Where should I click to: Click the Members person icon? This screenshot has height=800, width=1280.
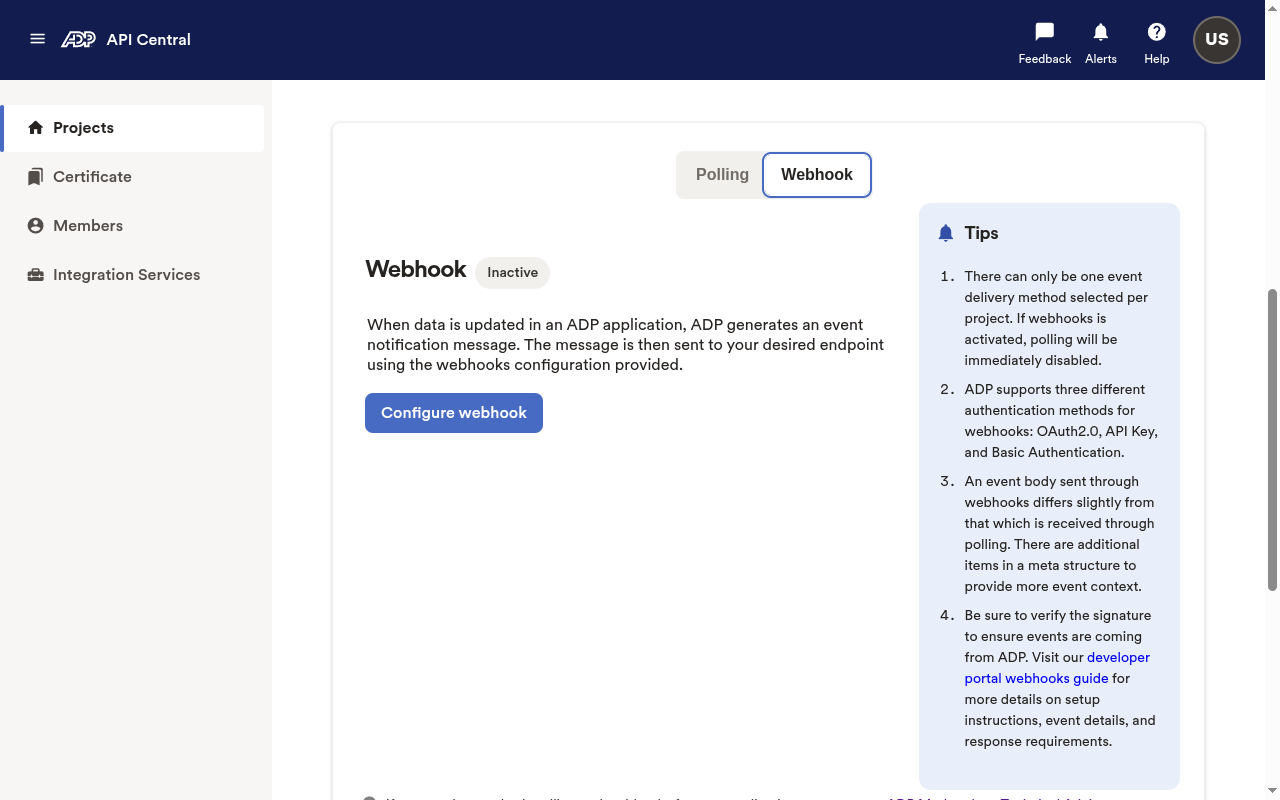[36, 226]
